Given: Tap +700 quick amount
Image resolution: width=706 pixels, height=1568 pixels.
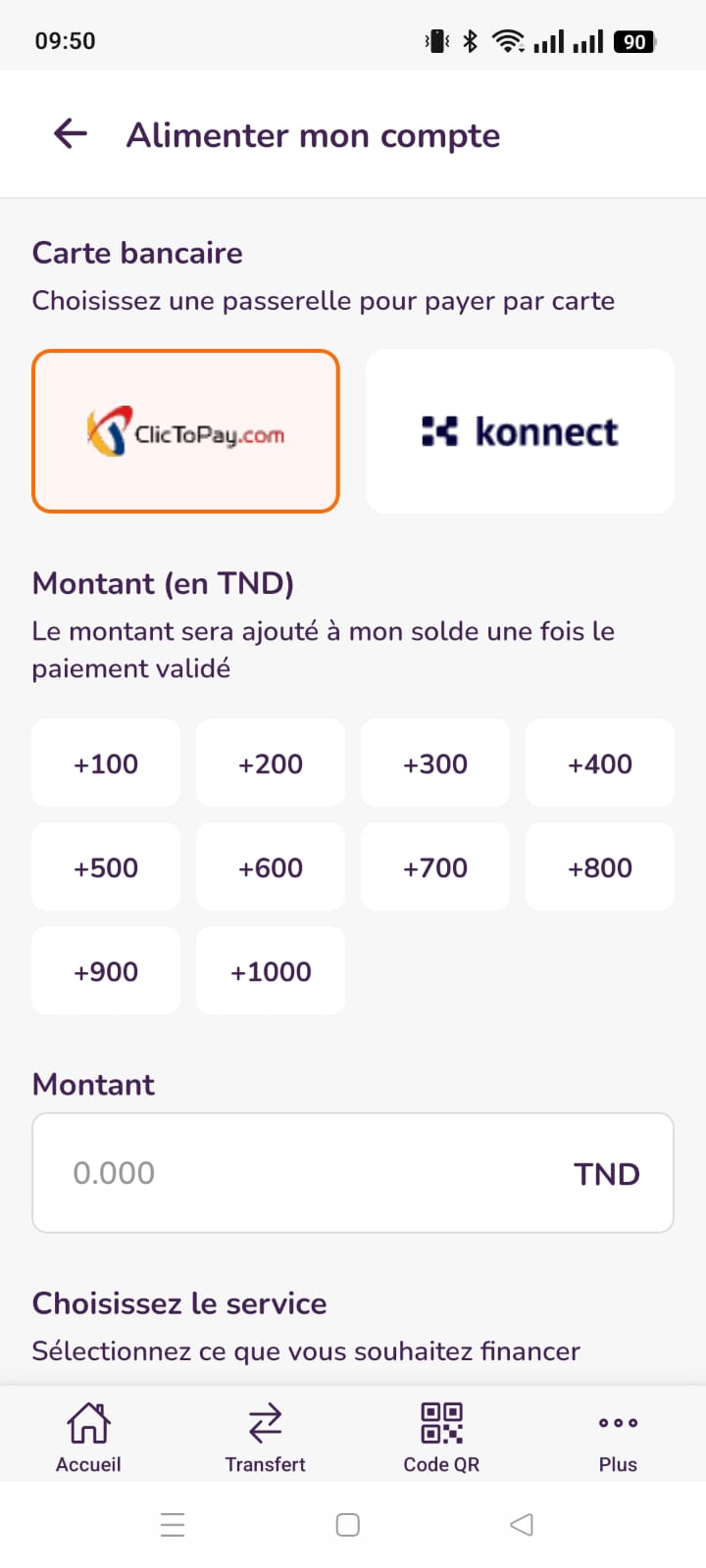Looking at the screenshot, I should pos(435,867).
